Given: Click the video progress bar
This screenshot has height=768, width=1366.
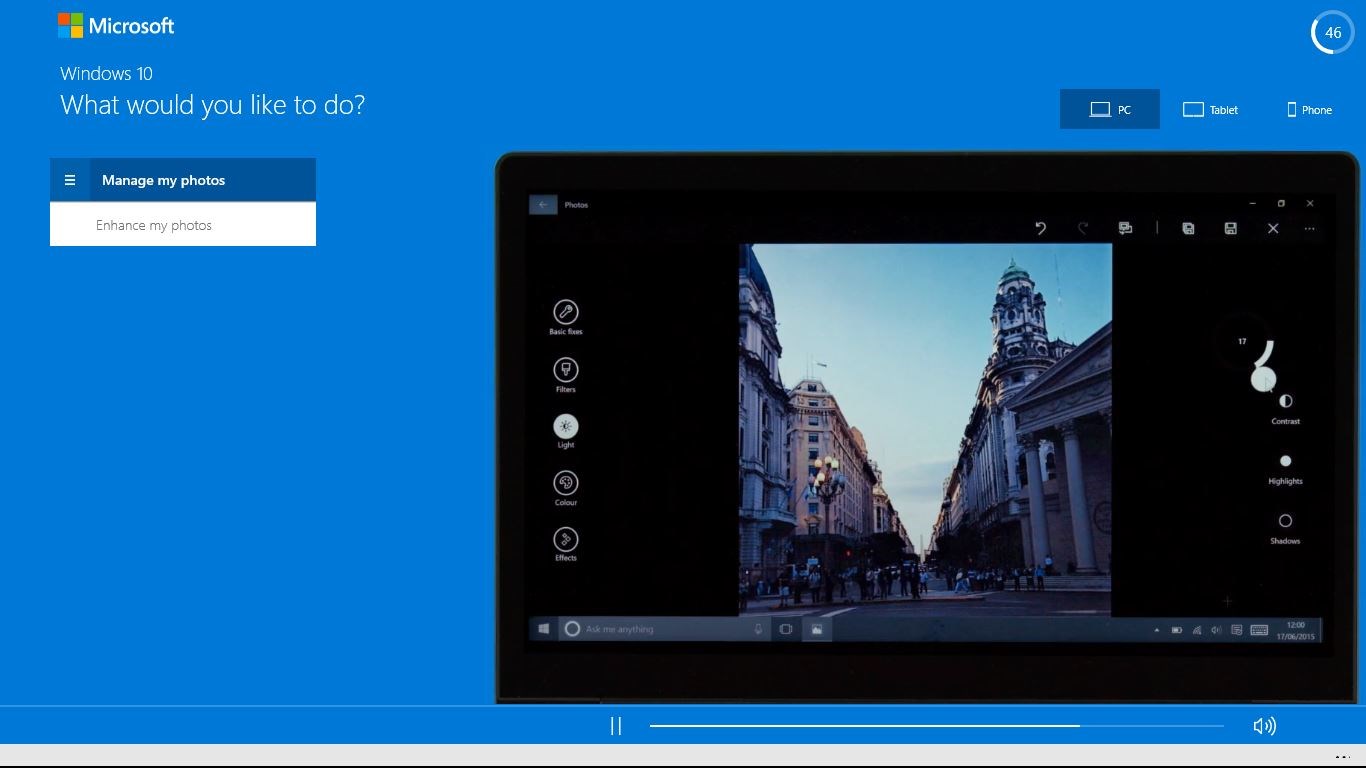Looking at the screenshot, I should [x=936, y=726].
